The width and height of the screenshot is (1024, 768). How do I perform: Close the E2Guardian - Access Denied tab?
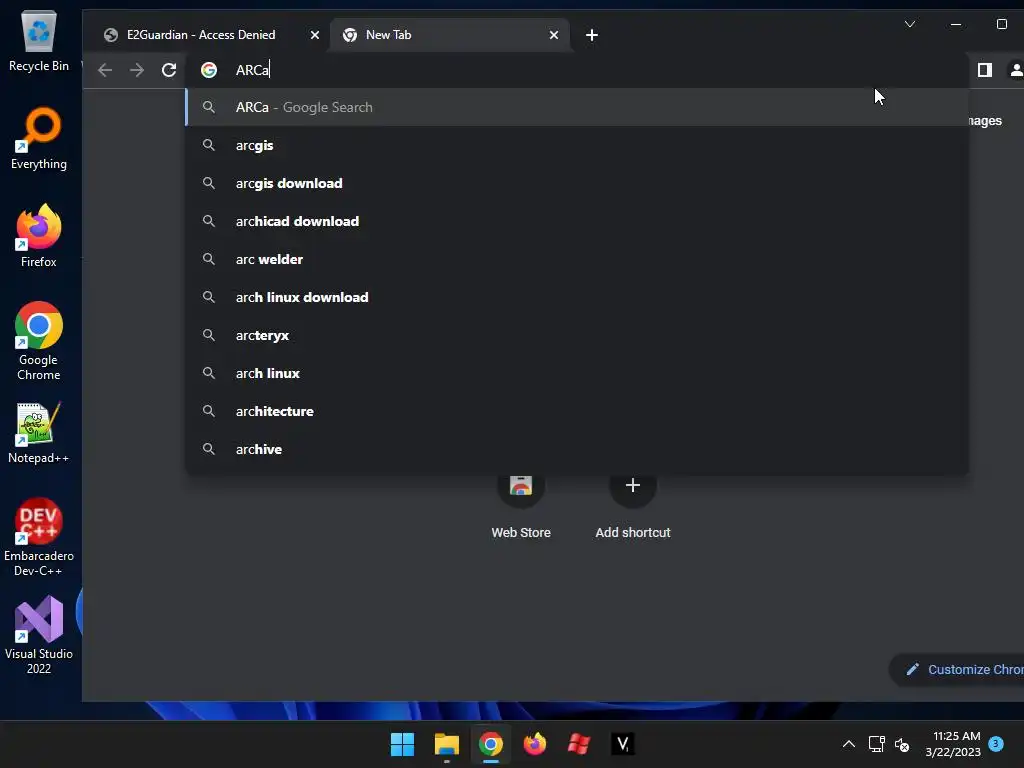(x=315, y=35)
